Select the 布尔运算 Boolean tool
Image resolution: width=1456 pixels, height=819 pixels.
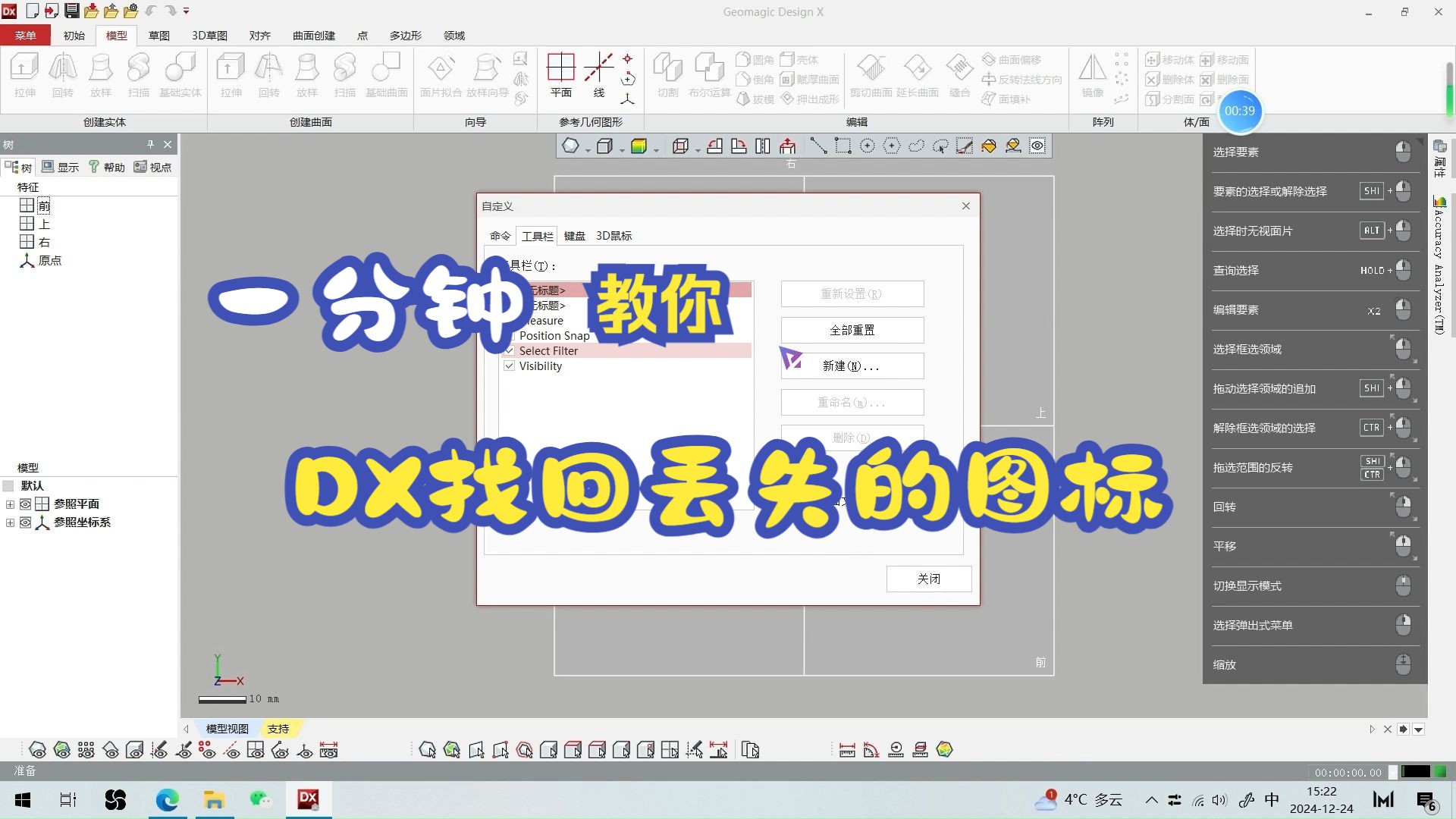coord(708,76)
